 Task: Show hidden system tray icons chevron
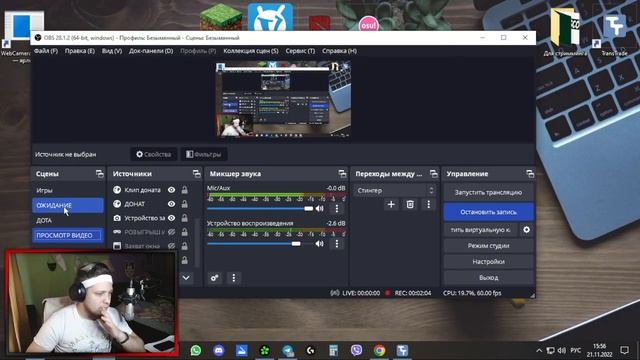pyautogui.click(x=539, y=351)
